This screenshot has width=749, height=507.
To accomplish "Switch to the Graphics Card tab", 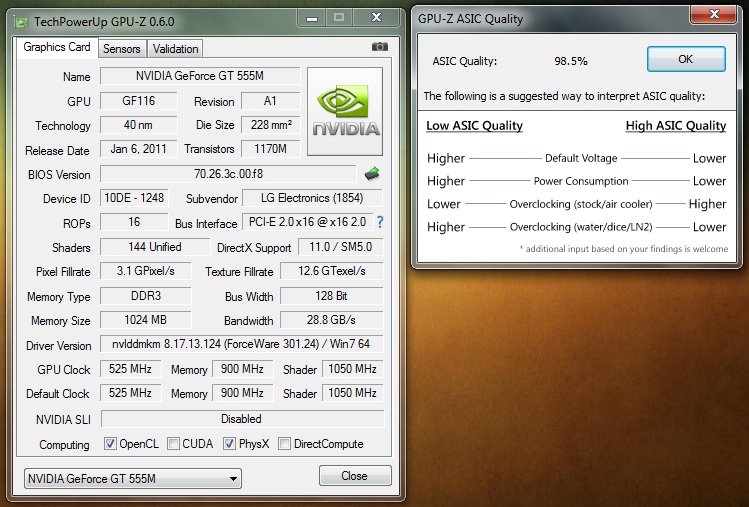I will coord(57,47).
